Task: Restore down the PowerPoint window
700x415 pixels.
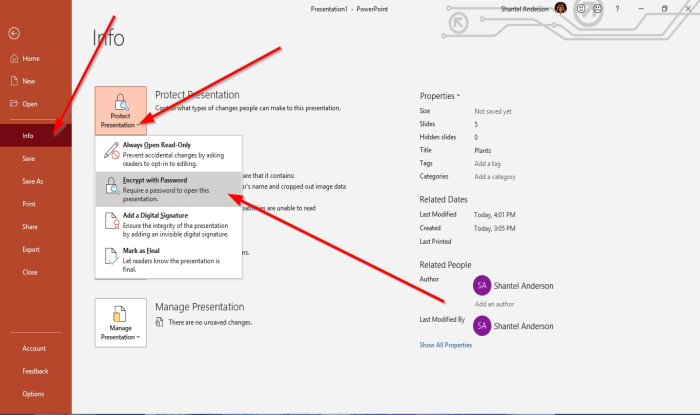Action: [x=664, y=8]
